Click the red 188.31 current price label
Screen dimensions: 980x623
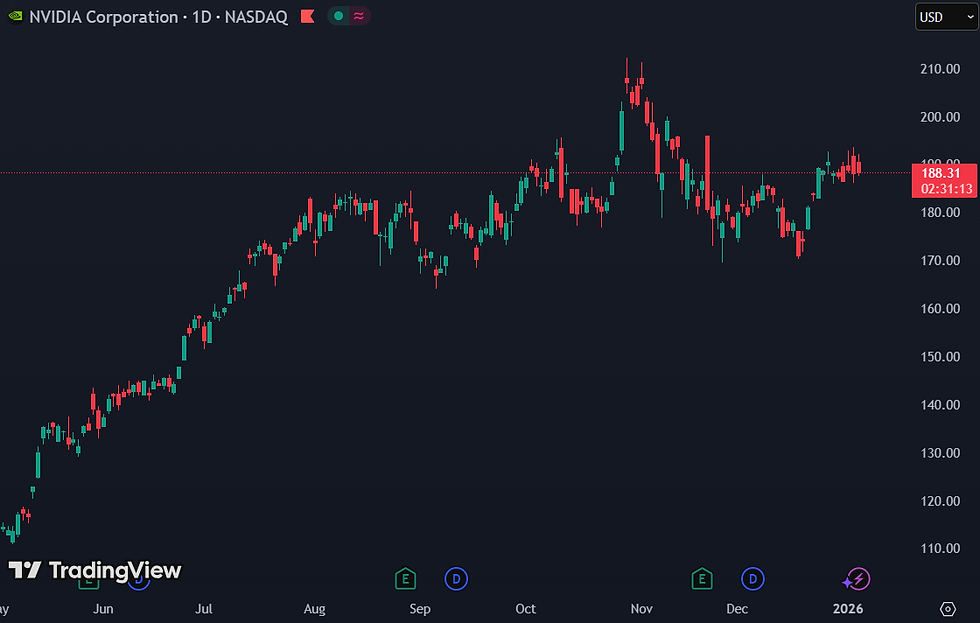pos(945,181)
